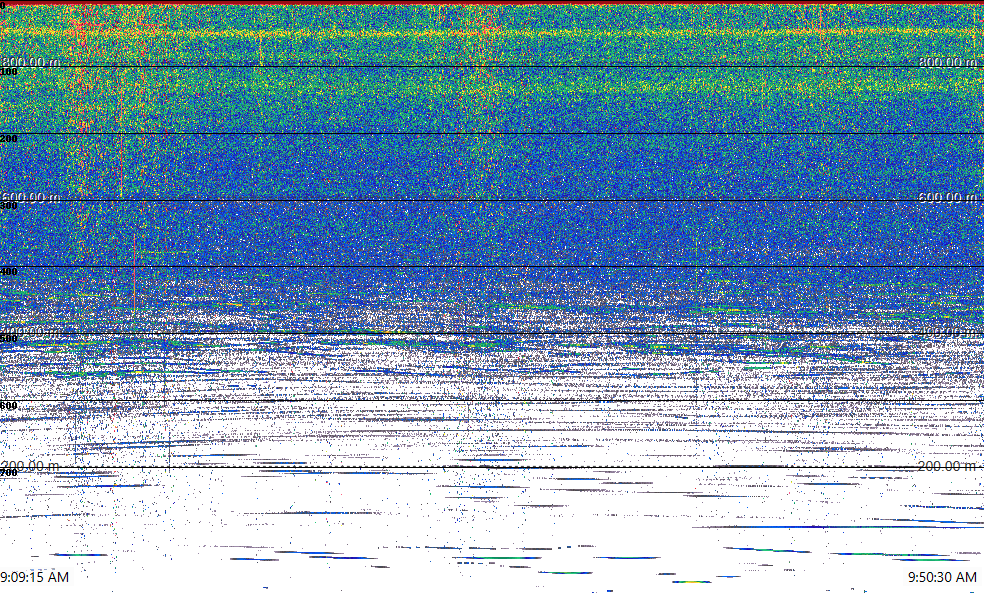Viewport: 984px width, 594px height.
Task: Select the left-side 200.00 m range label
Action: tap(31, 466)
